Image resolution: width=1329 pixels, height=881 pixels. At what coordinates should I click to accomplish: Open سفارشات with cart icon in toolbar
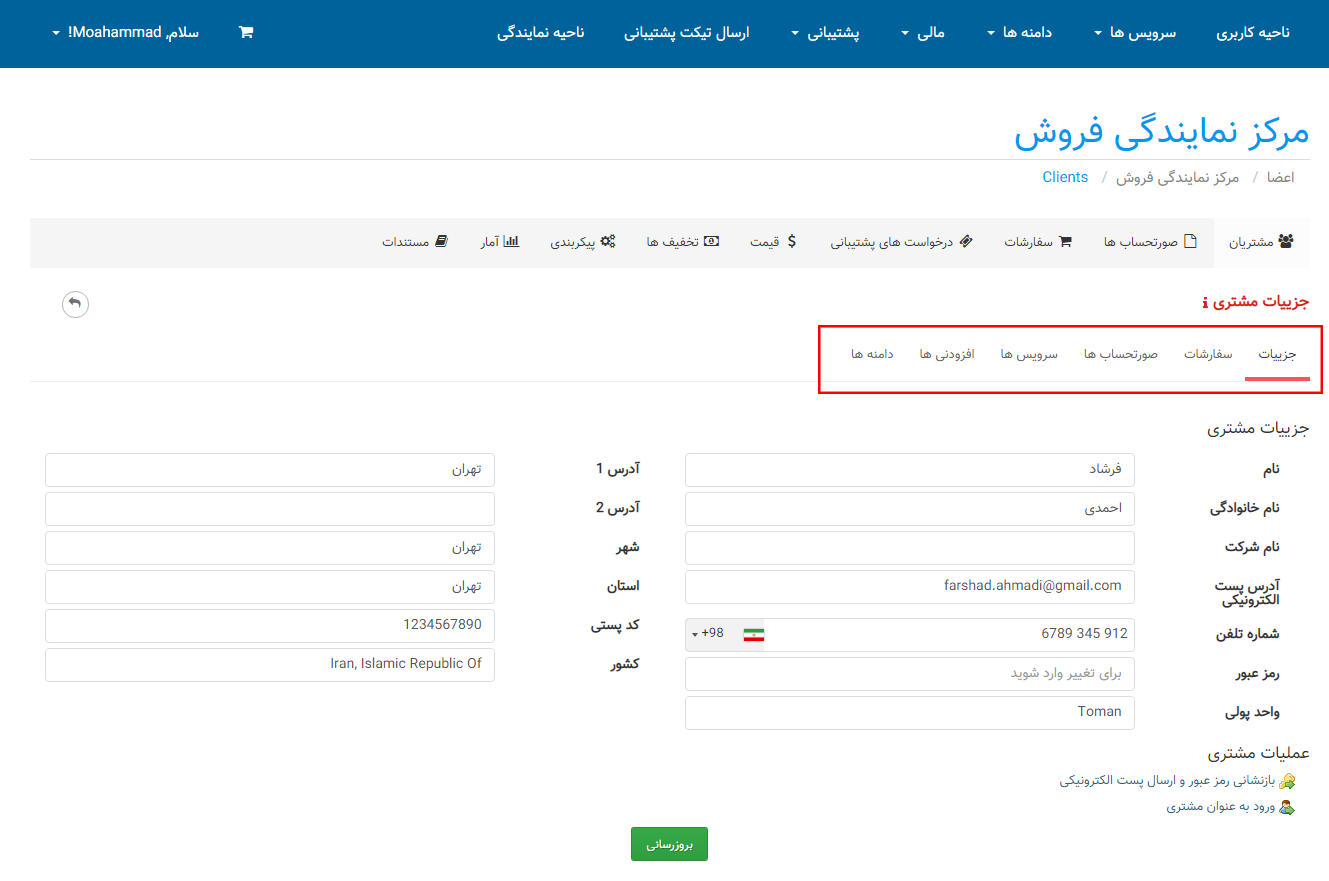click(x=1037, y=242)
